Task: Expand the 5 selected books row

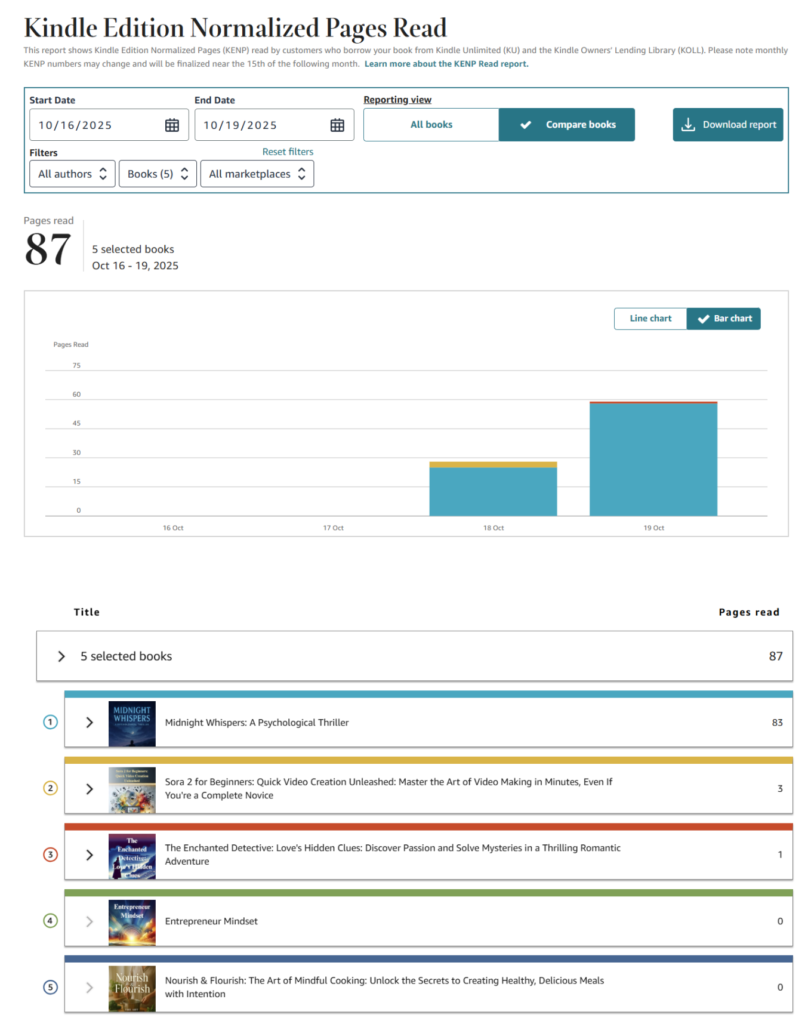Action: (62, 657)
